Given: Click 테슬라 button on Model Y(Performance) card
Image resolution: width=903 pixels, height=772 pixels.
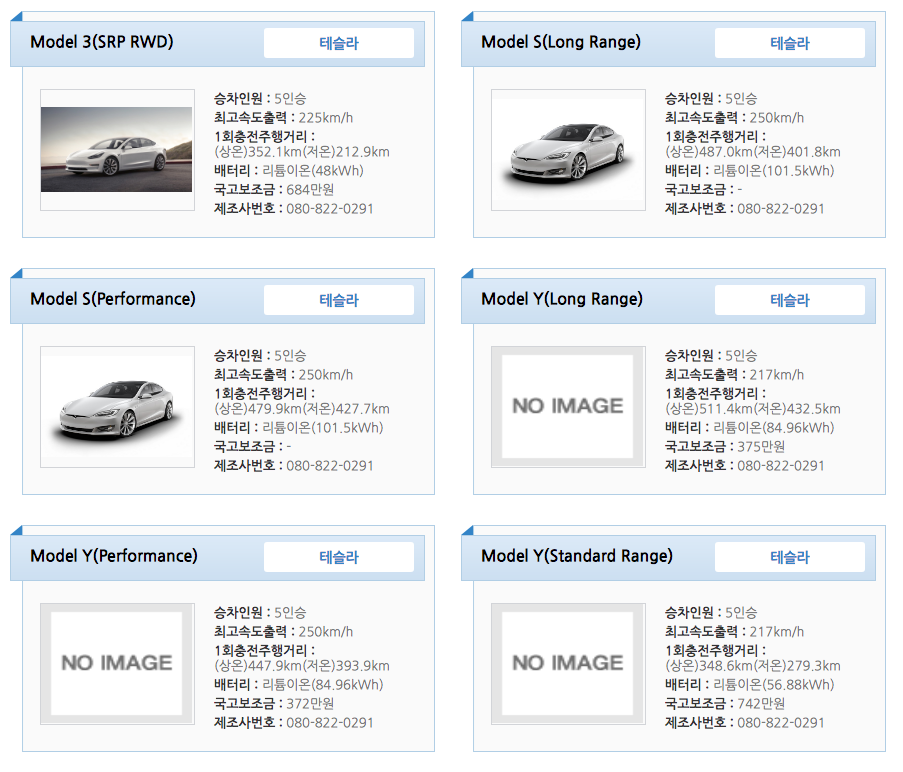Looking at the screenshot, I should (x=339, y=557).
